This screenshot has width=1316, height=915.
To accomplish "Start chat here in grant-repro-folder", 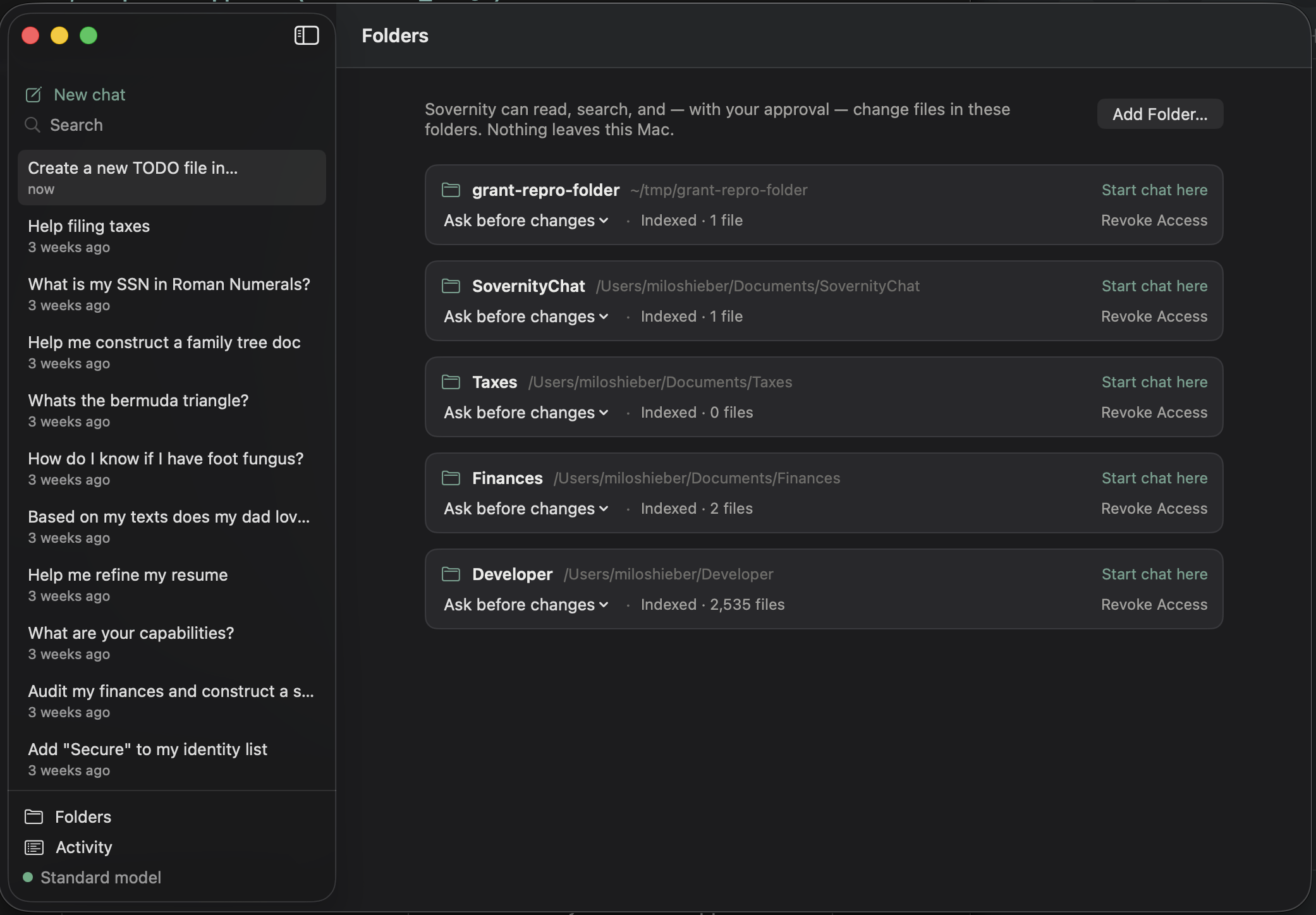I will coord(1154,190).
